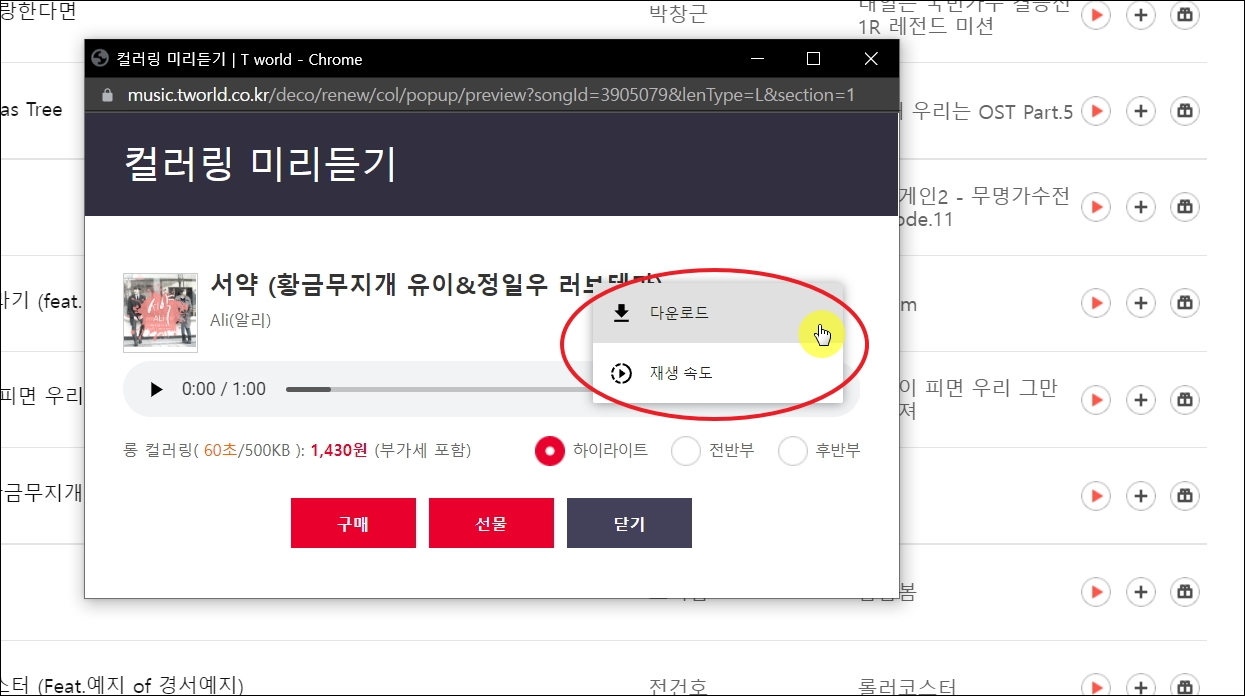This screenshot has height=696, width=1245.
Task: Click the red 구매 button
Action: (353, 523)
